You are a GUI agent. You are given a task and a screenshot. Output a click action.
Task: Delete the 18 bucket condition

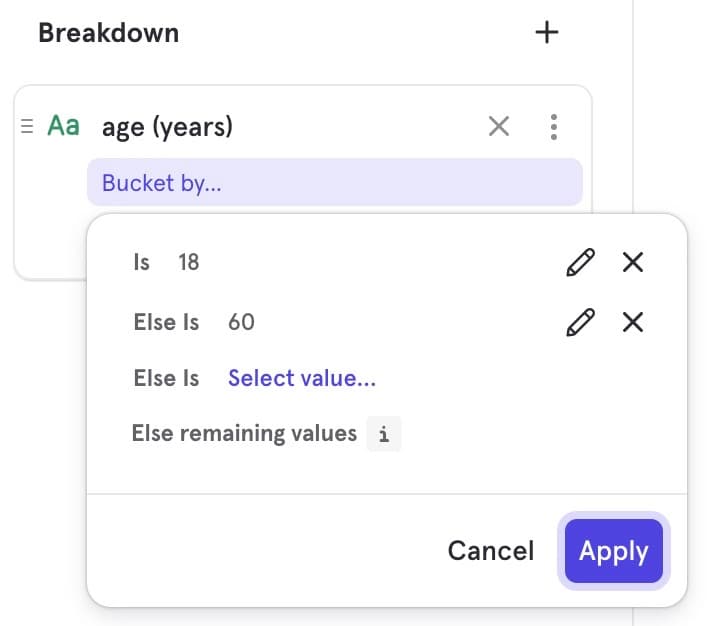[x=633, y=263]
